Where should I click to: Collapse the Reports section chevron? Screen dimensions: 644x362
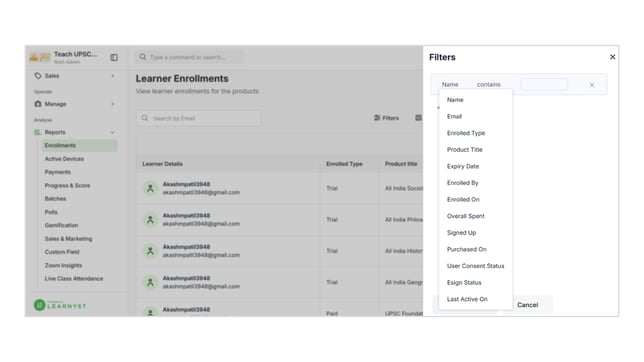coord(113,132)
